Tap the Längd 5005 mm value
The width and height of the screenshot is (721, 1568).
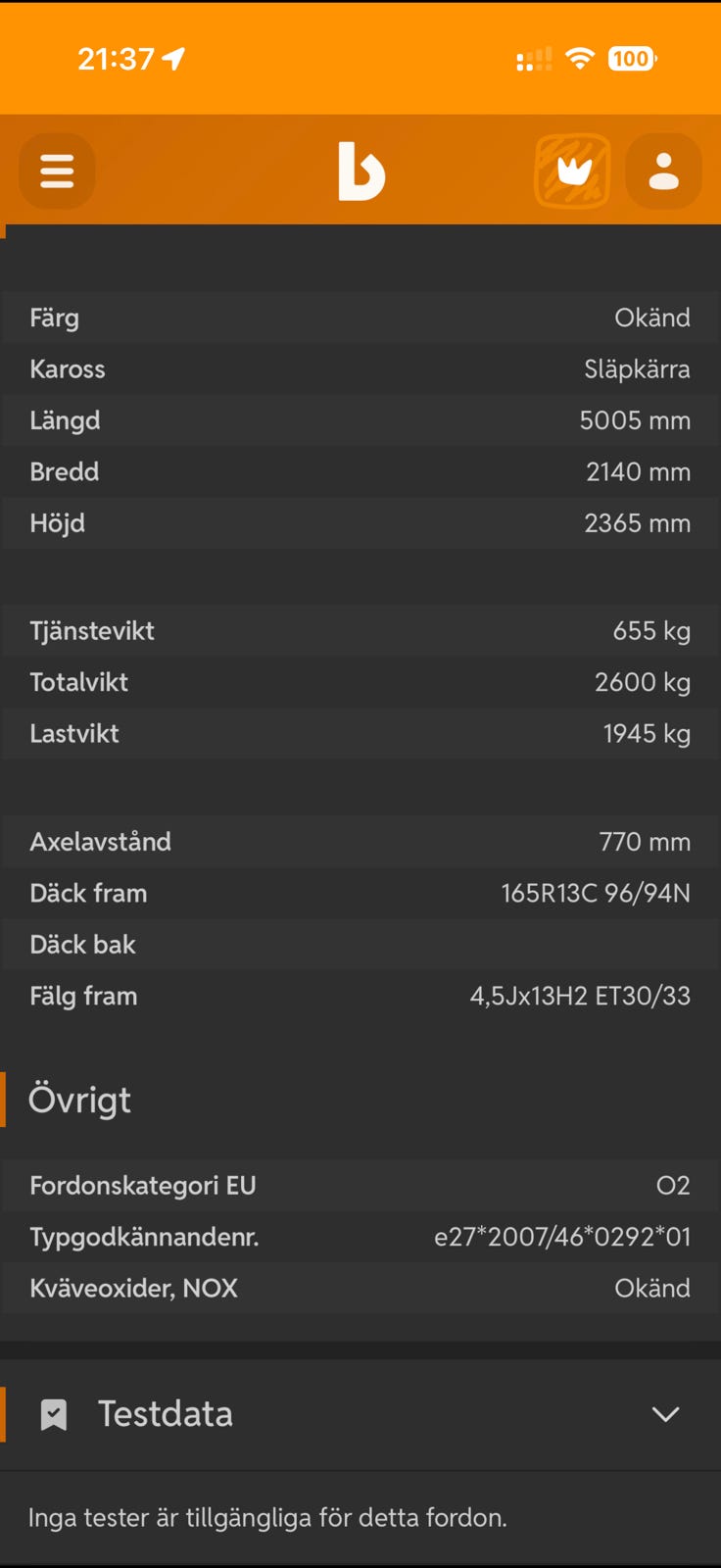tap(635, 420)
